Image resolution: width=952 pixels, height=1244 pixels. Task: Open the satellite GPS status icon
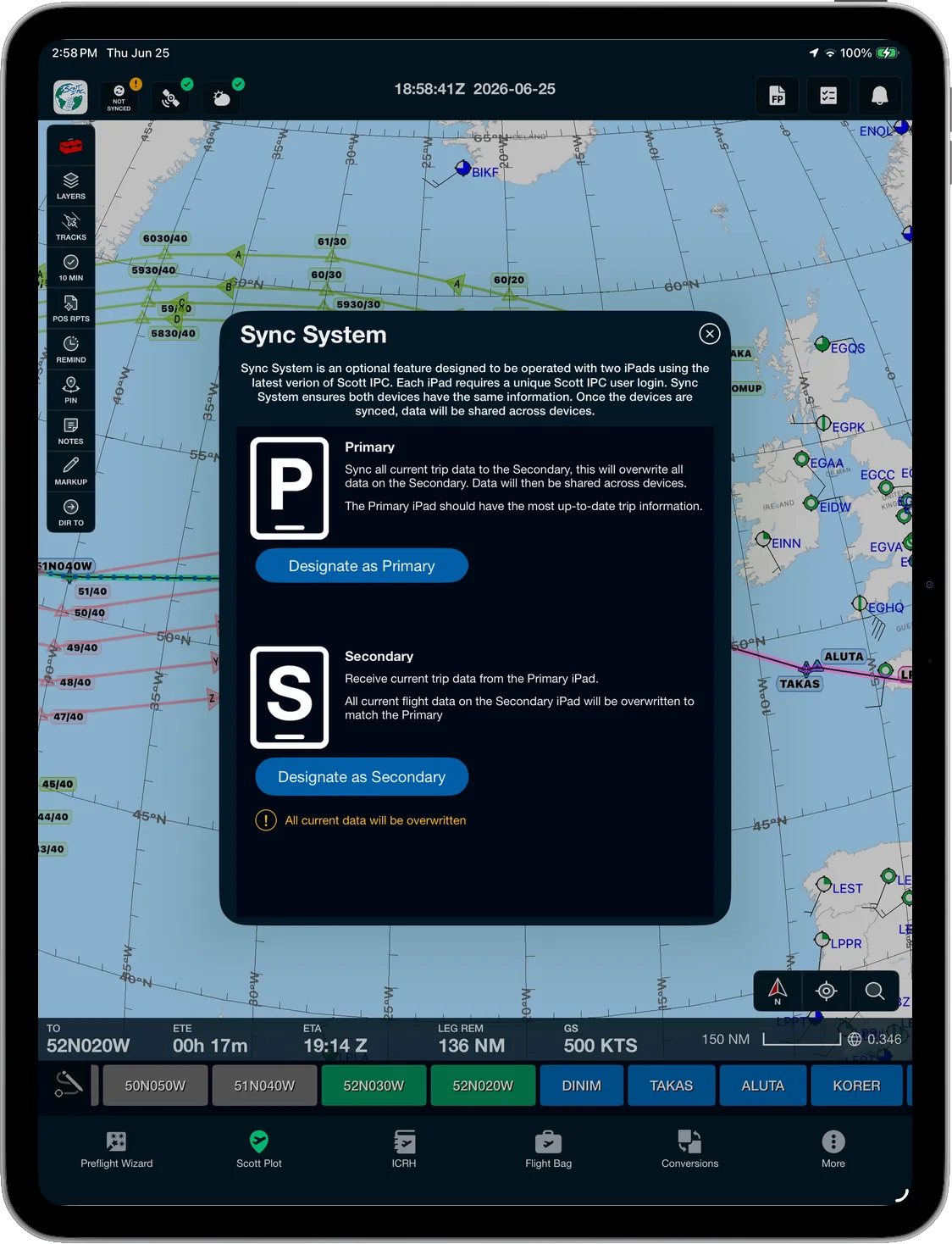pyautogui.click(x=170, y=97)
